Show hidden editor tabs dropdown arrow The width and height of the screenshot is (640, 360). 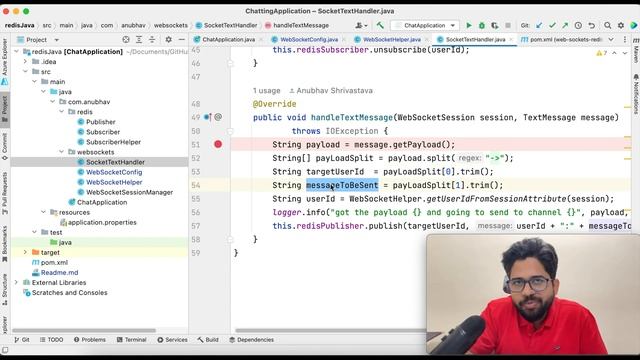tap(611, 40)
